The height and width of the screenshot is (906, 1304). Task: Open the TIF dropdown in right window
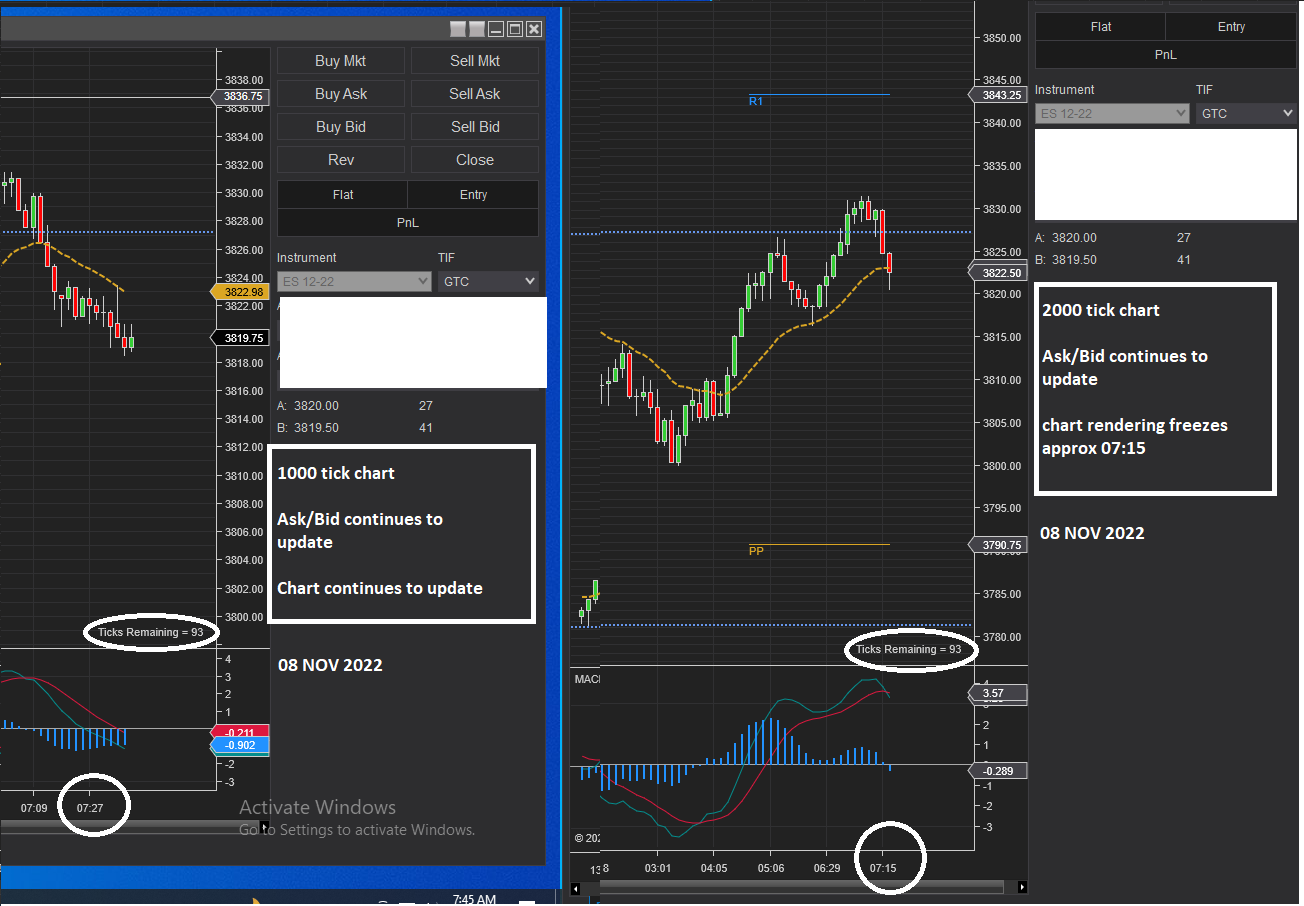point(1246,114)
